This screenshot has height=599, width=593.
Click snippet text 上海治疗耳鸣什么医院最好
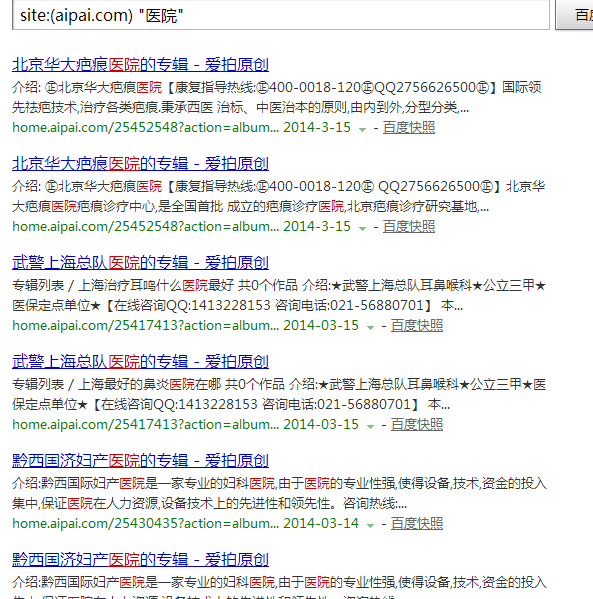click(x=156, y=285)
